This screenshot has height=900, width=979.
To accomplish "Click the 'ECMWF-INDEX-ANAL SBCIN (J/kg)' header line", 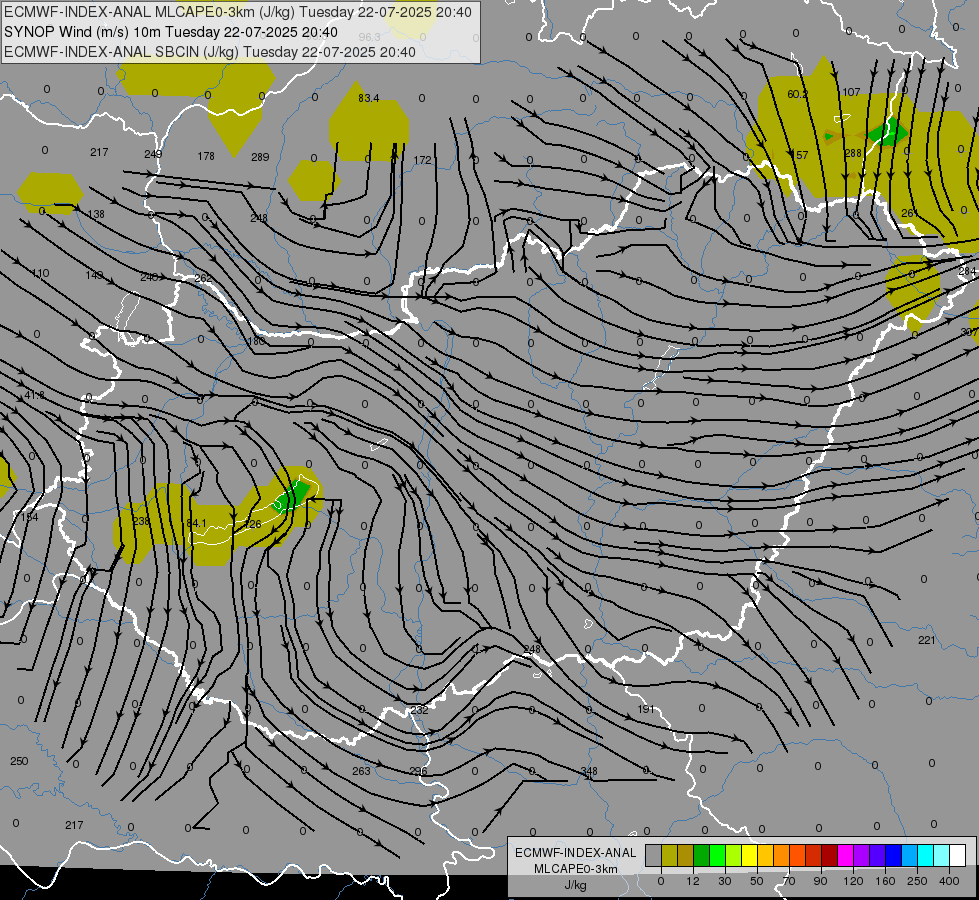I will pos(210,52).
